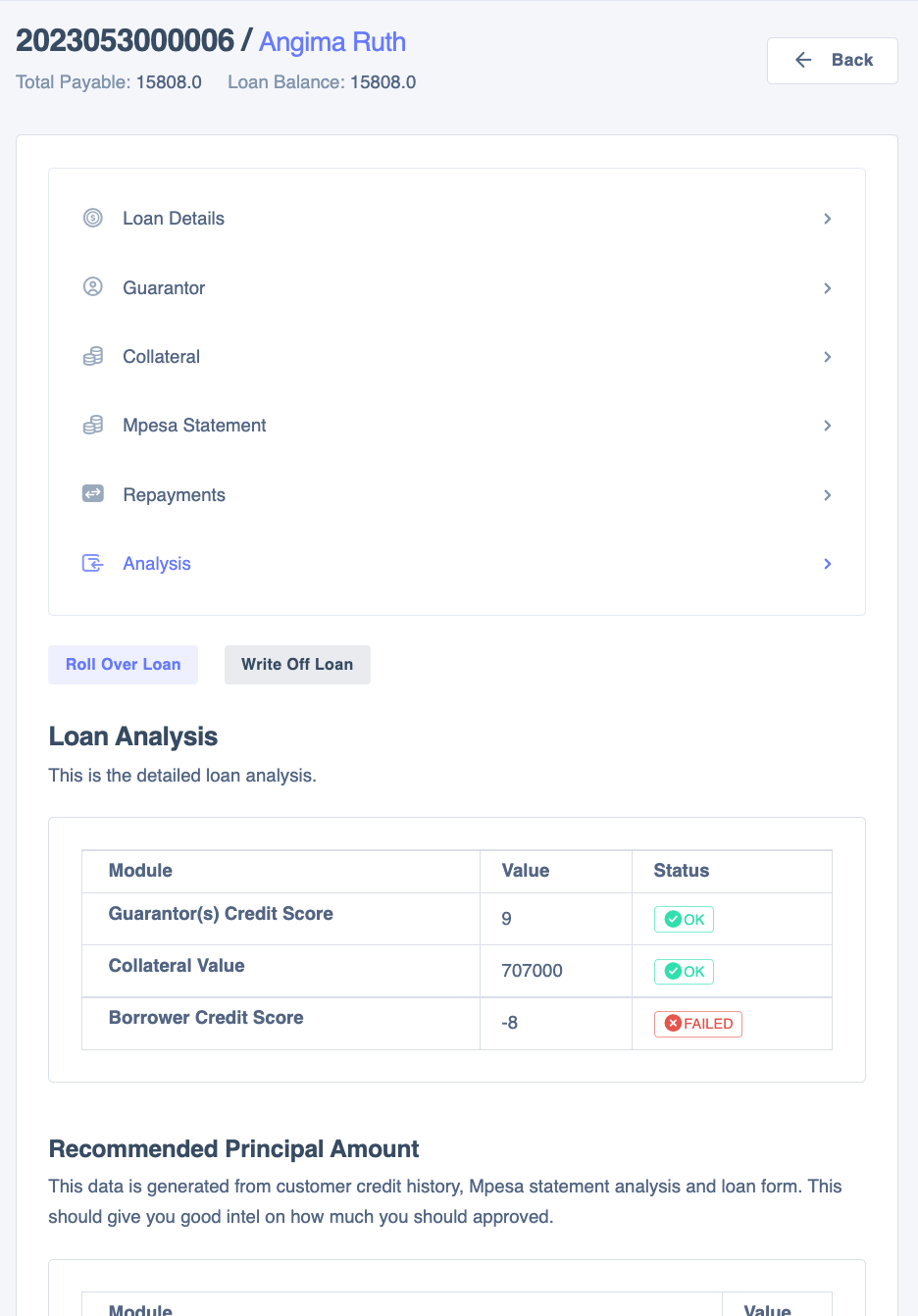Expand the Loan Details chevron

[827, 219]
